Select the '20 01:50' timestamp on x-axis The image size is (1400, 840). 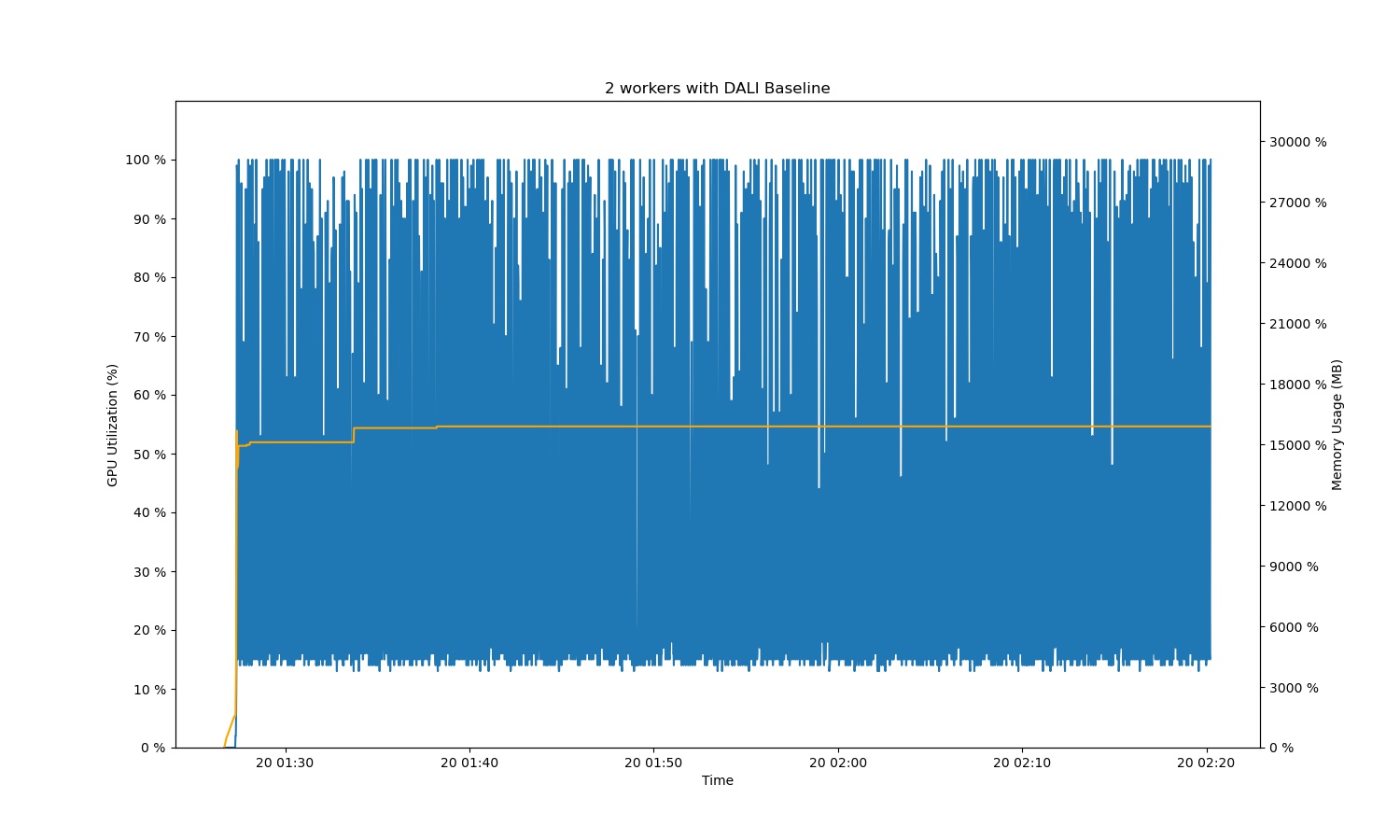[x=655, y=763]
